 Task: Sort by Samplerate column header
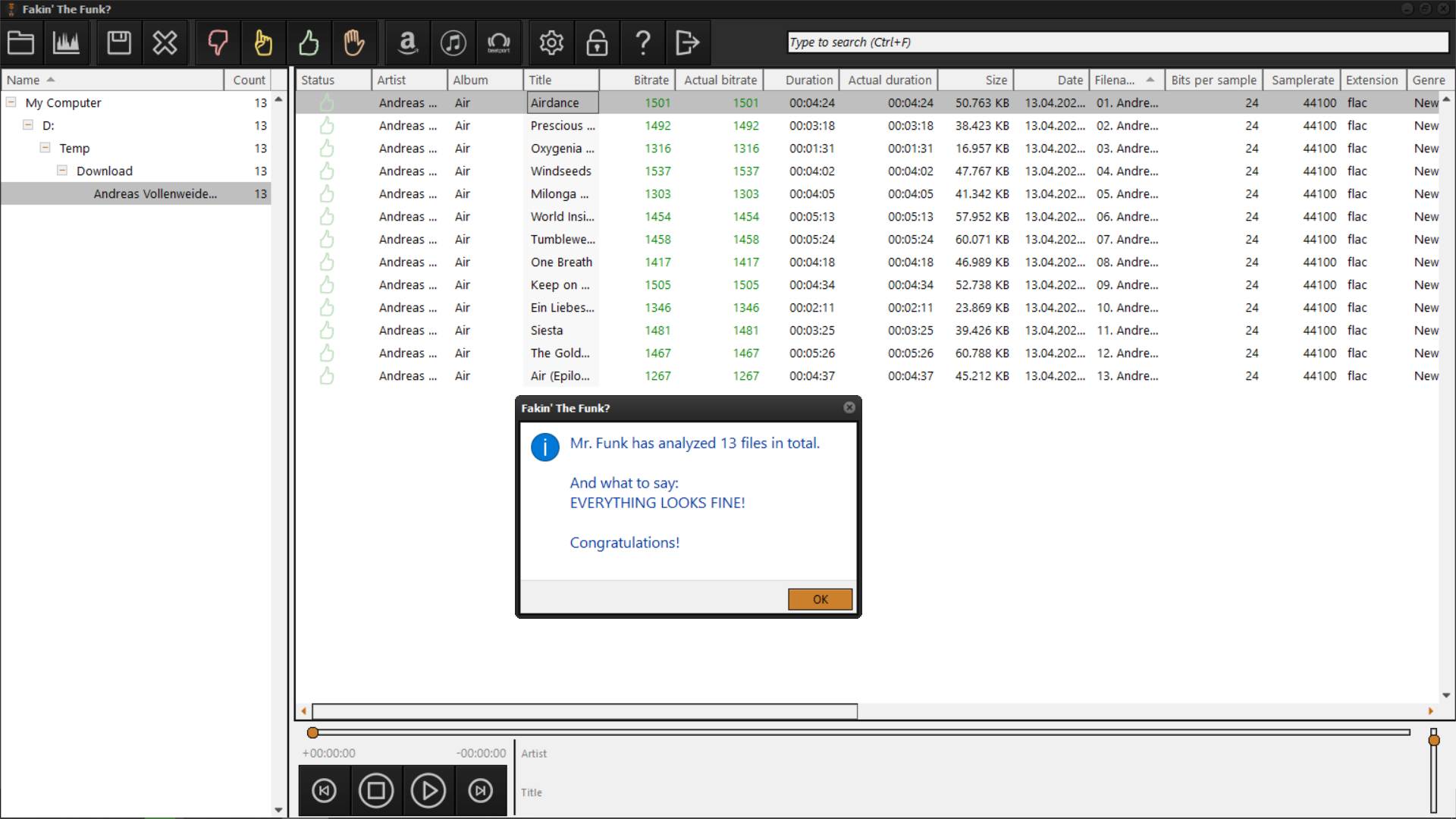pyautogui.click(x=1302, y=80)
